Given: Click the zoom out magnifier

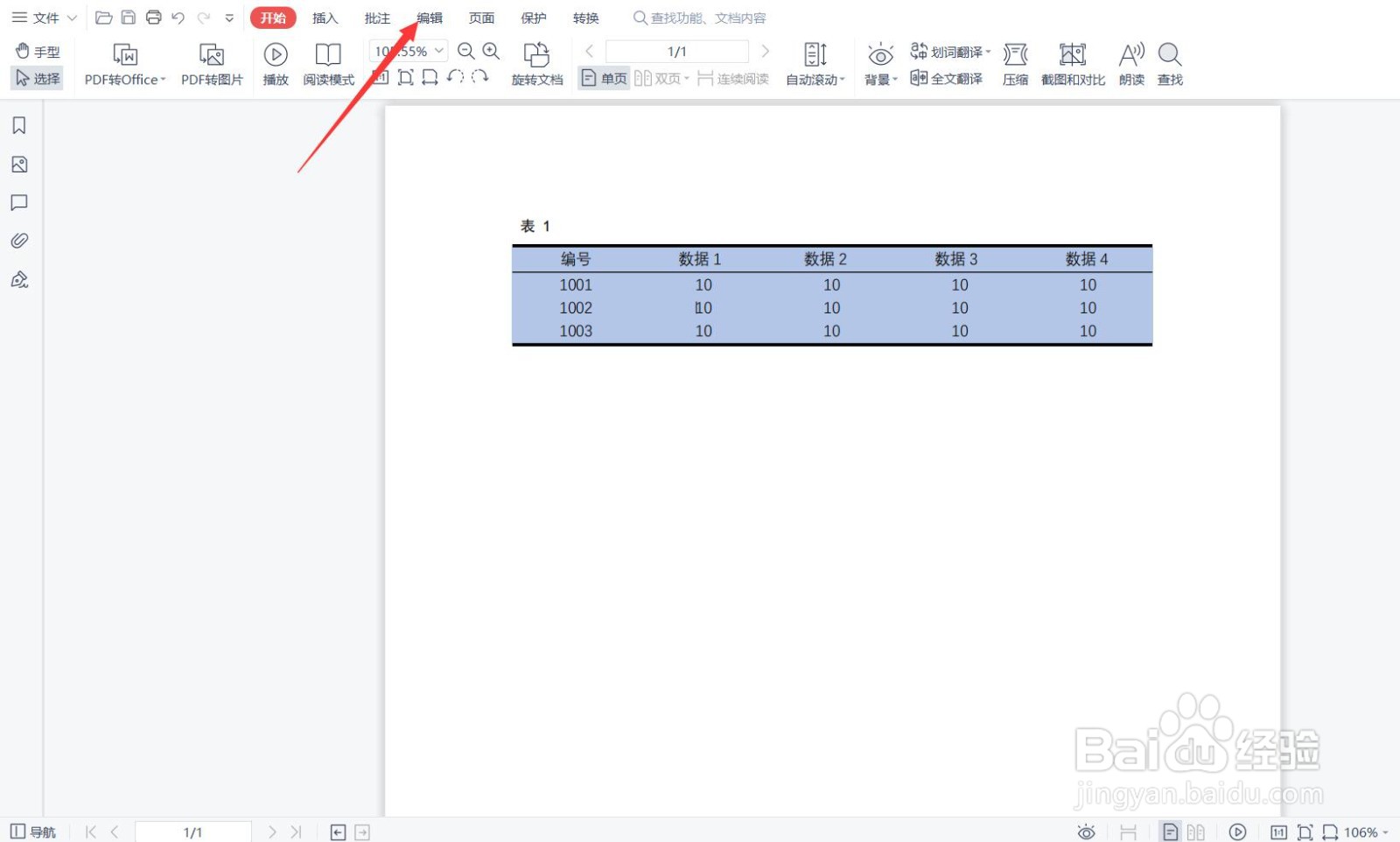Looking at the screenshot, I should (x=466, y=52).
